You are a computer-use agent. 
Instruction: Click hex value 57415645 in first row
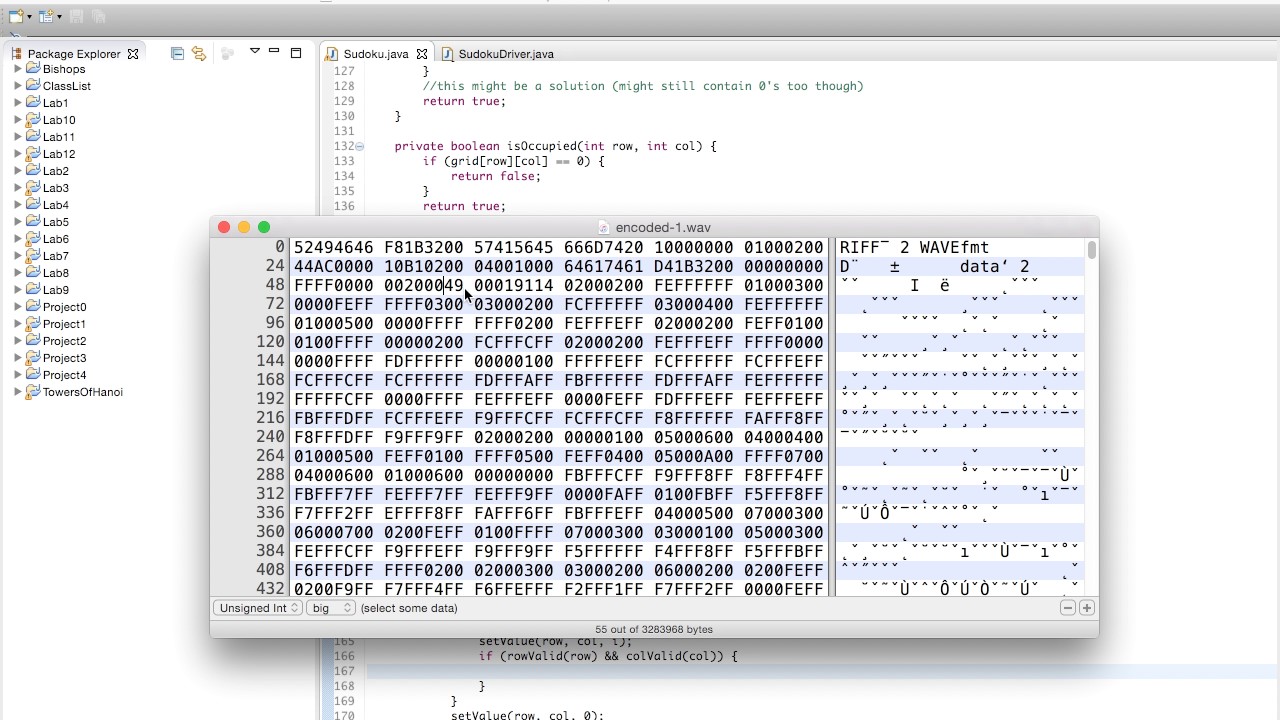pos(513,247)
